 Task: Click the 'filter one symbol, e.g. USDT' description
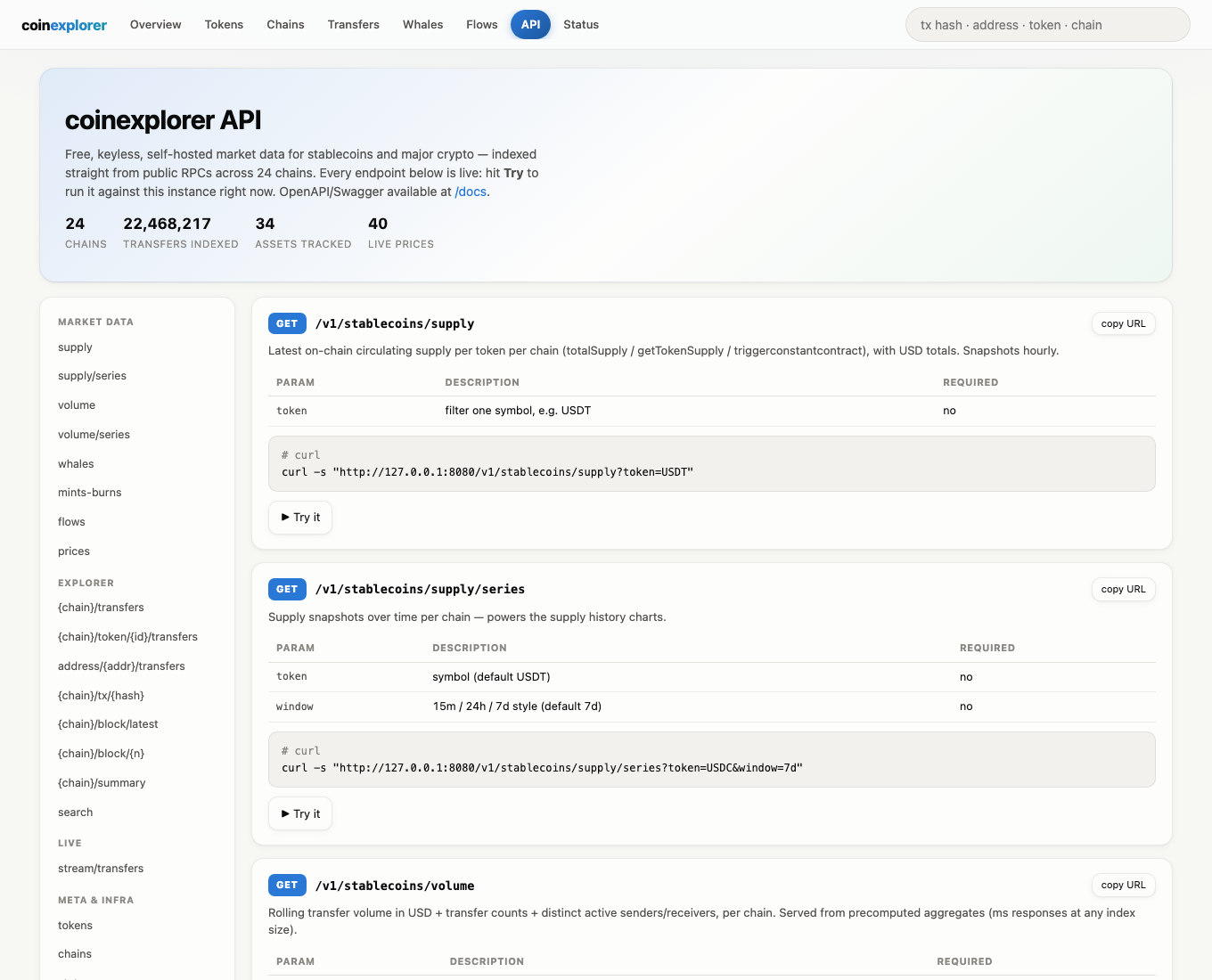coord(518,411)
